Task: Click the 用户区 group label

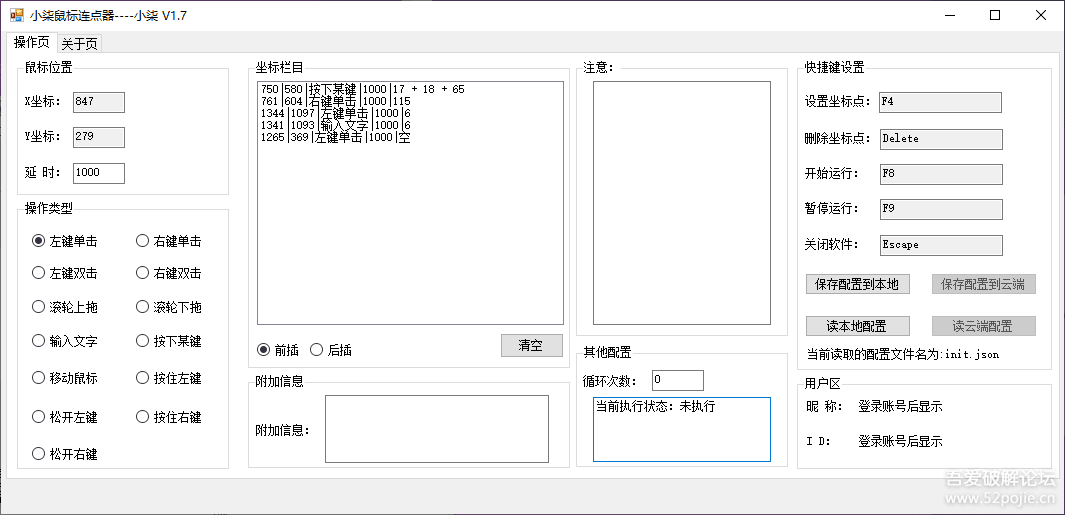Action: tap(823, 384)
